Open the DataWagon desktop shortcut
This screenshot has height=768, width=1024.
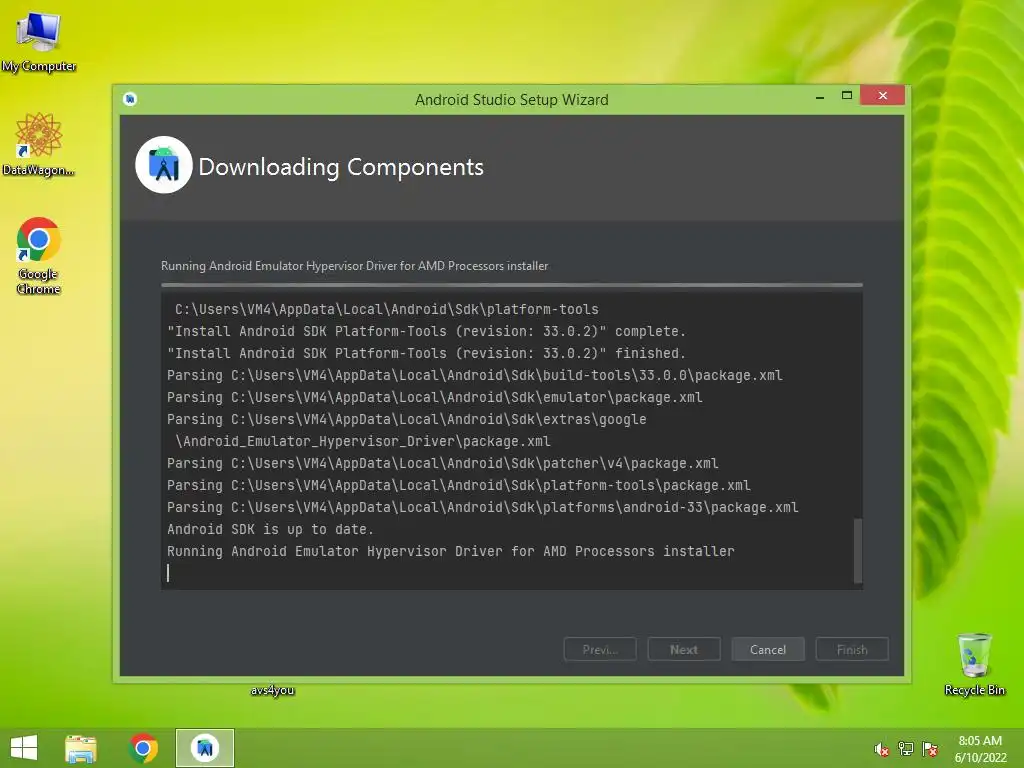coord(39,144)
